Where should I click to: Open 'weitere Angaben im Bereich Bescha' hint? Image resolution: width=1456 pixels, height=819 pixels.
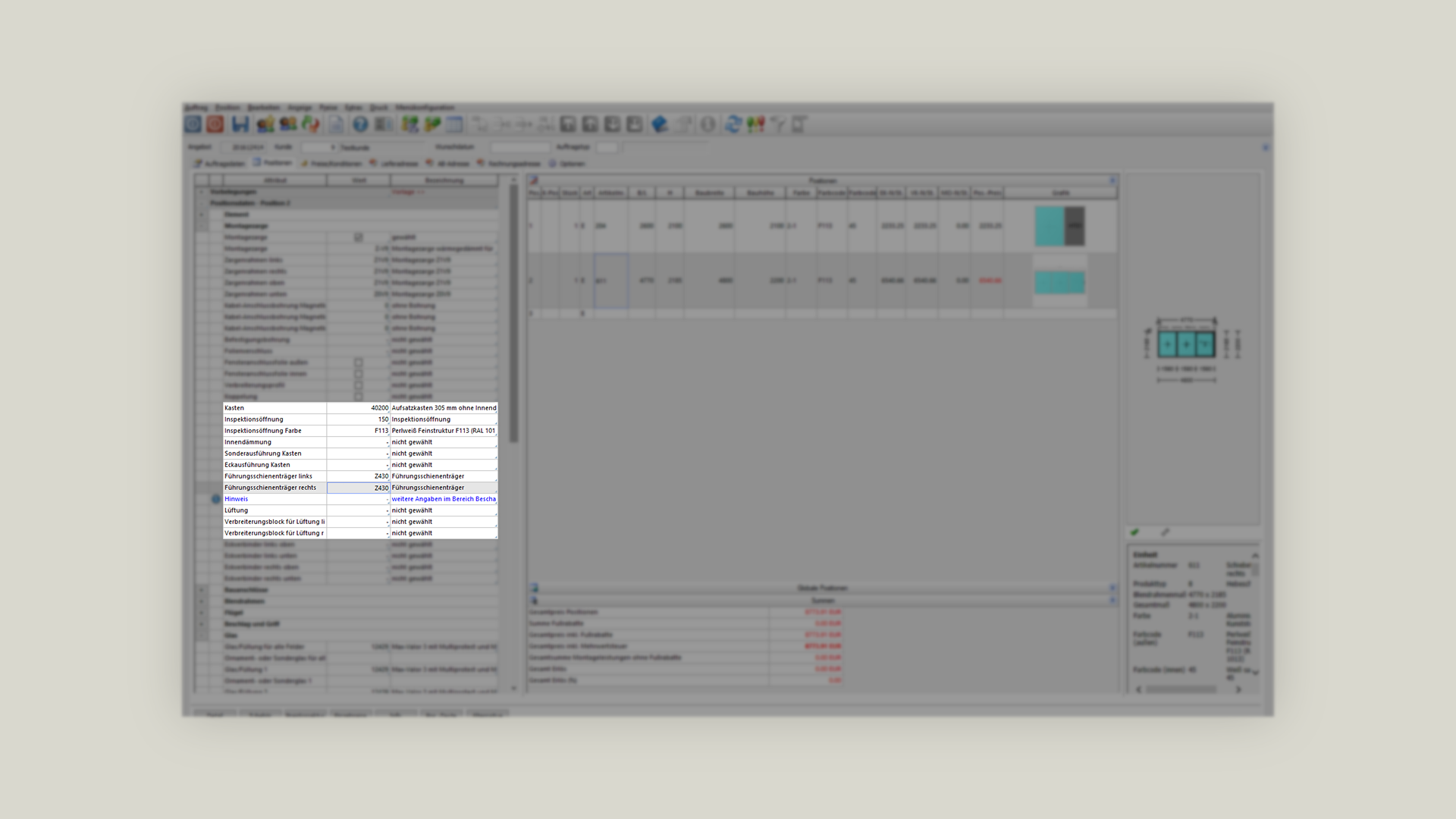pos(444,499)
